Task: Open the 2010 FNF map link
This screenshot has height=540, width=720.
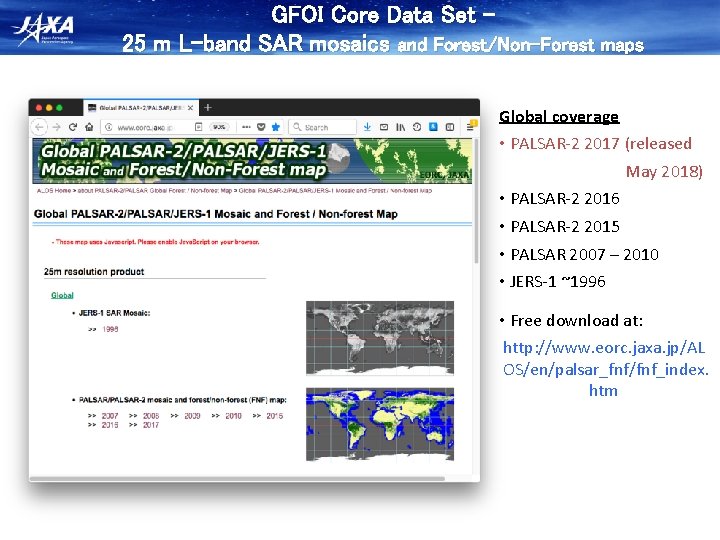Action: point(233,416)
